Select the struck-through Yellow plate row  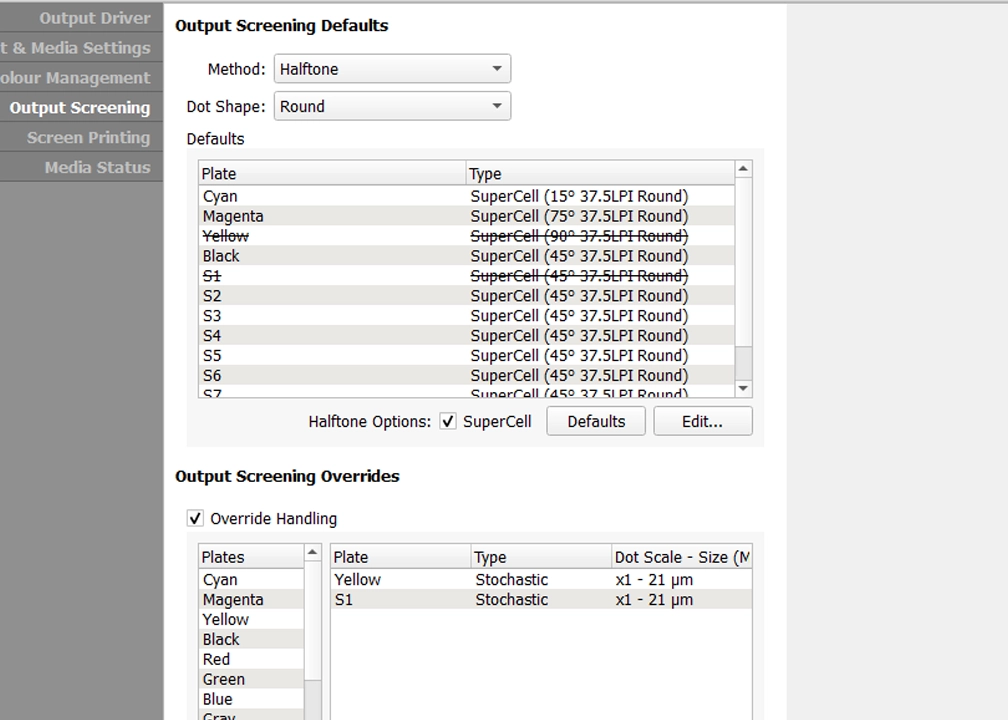pos(300,236)
